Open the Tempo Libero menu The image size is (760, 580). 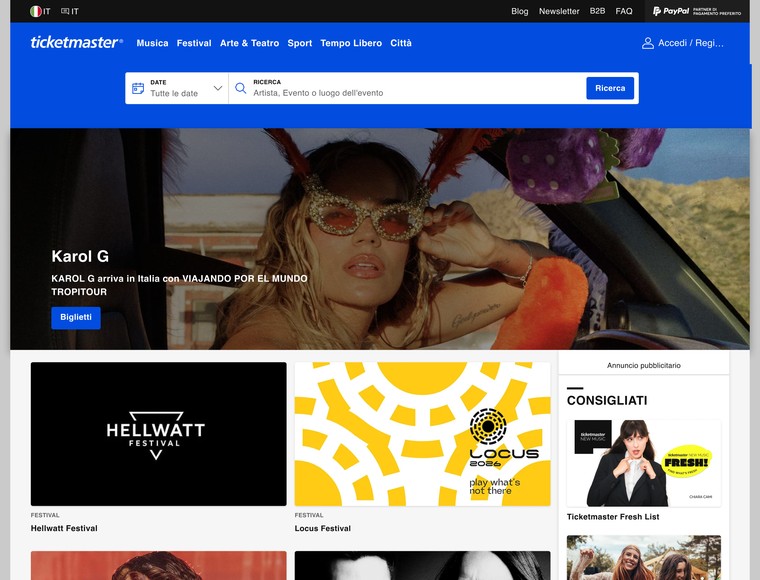[351, 43]
